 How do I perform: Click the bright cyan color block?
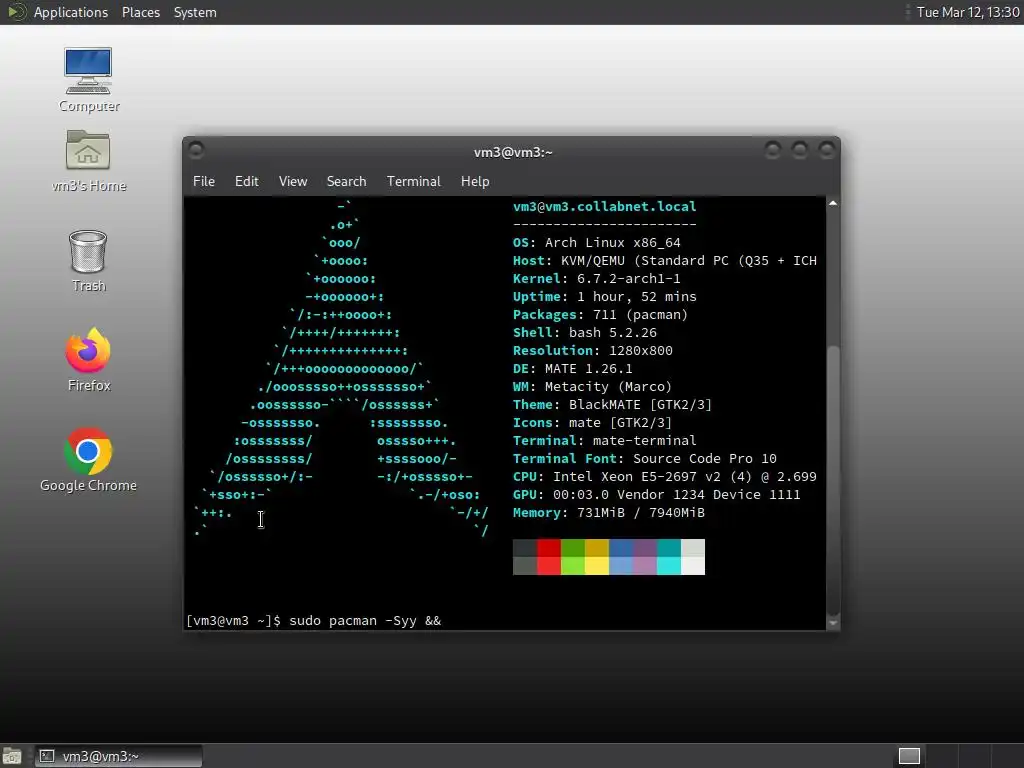(669, 566)
